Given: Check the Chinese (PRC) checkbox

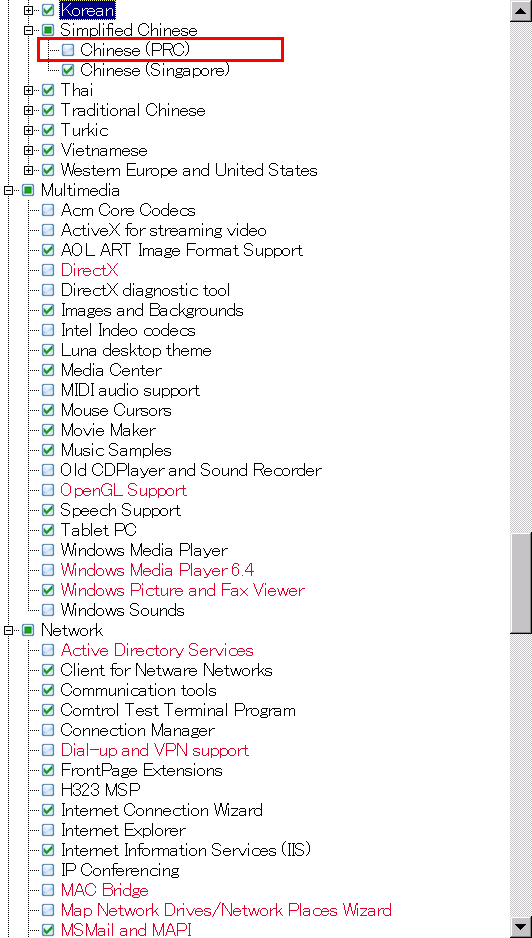Looking at the screenshot, I should [x=68, y=50].
